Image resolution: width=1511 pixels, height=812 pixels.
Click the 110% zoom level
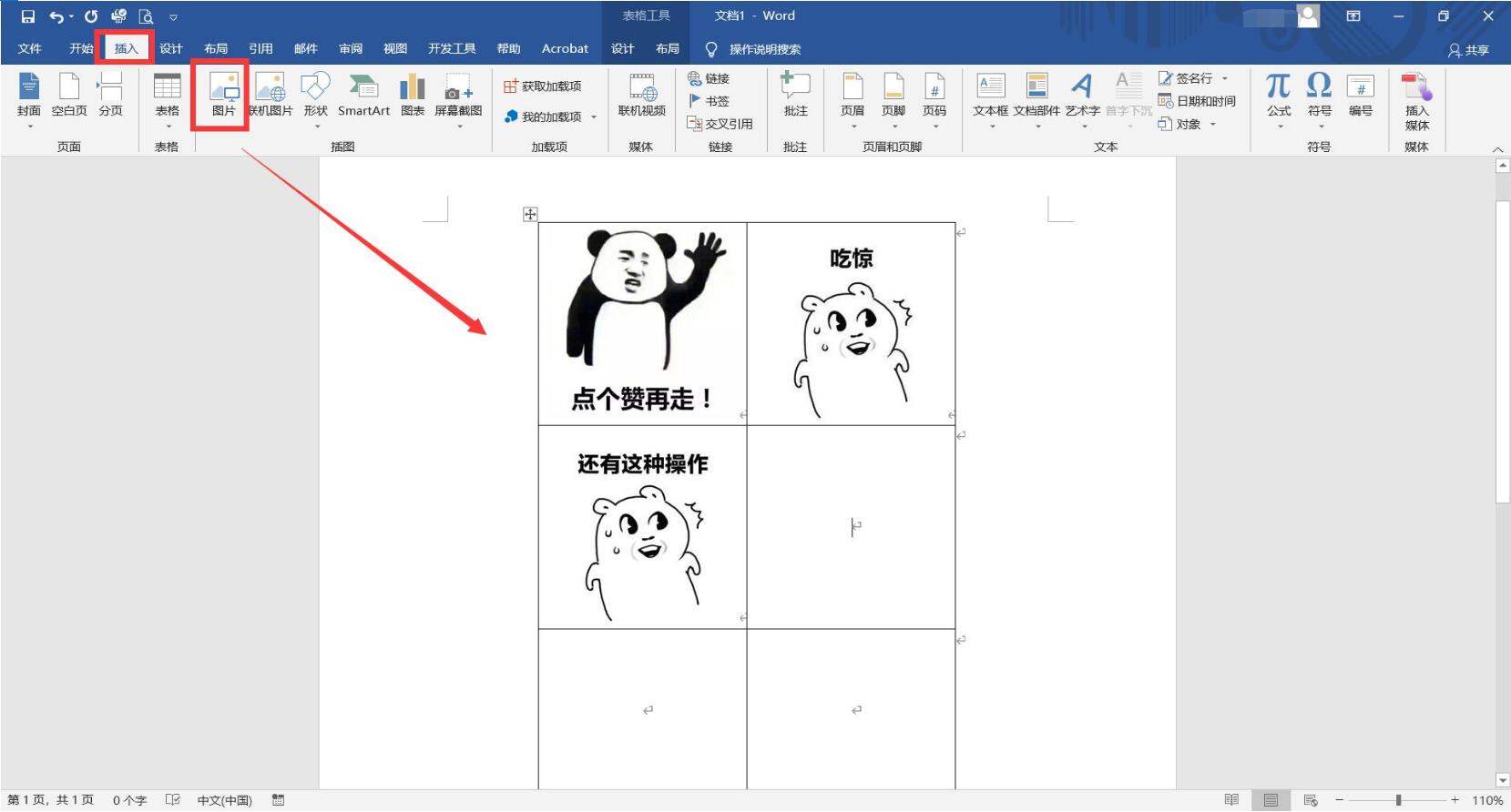[x=1487, y=800]
